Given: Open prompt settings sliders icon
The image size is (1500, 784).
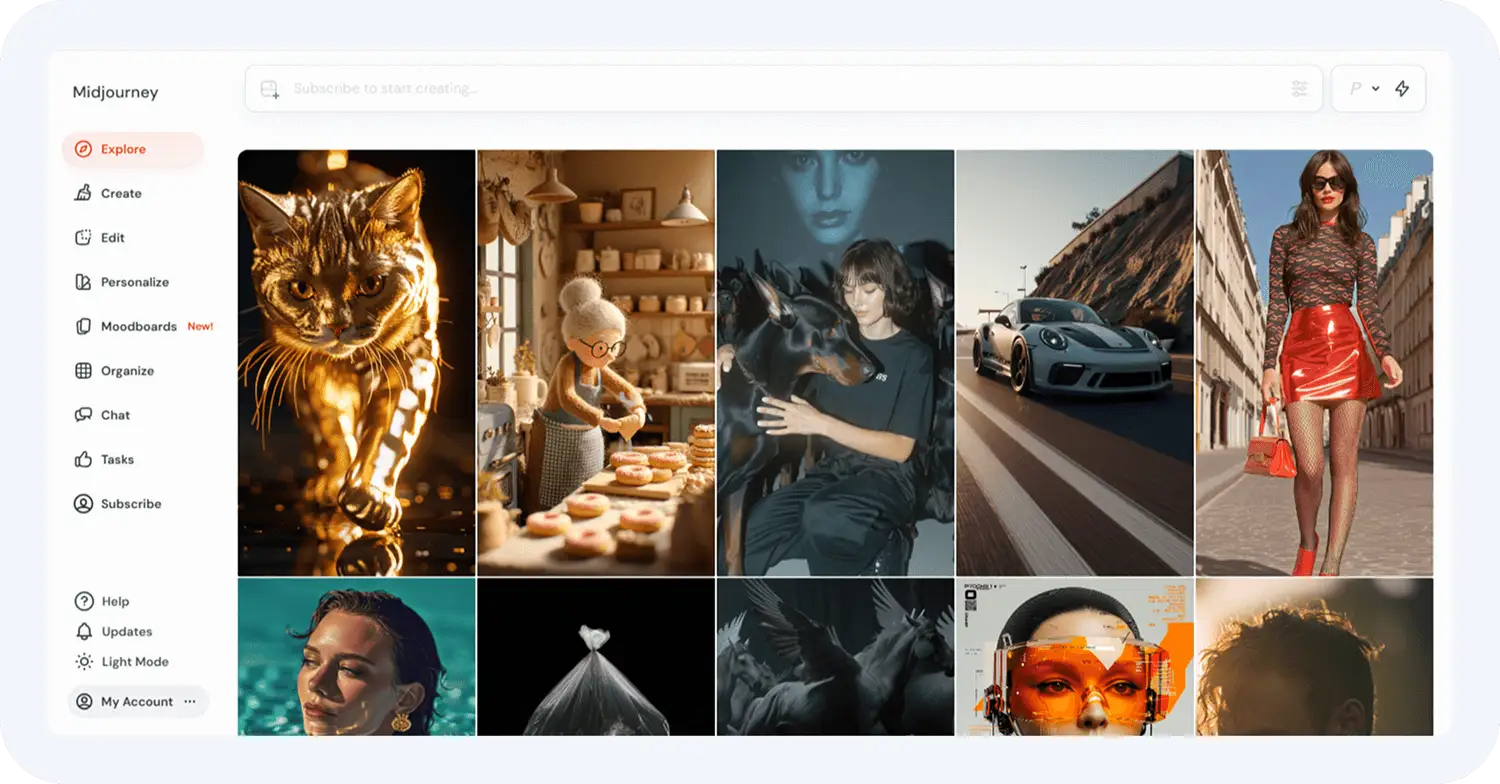Looking at the screenshot, I should click(x=1298, y=88).
